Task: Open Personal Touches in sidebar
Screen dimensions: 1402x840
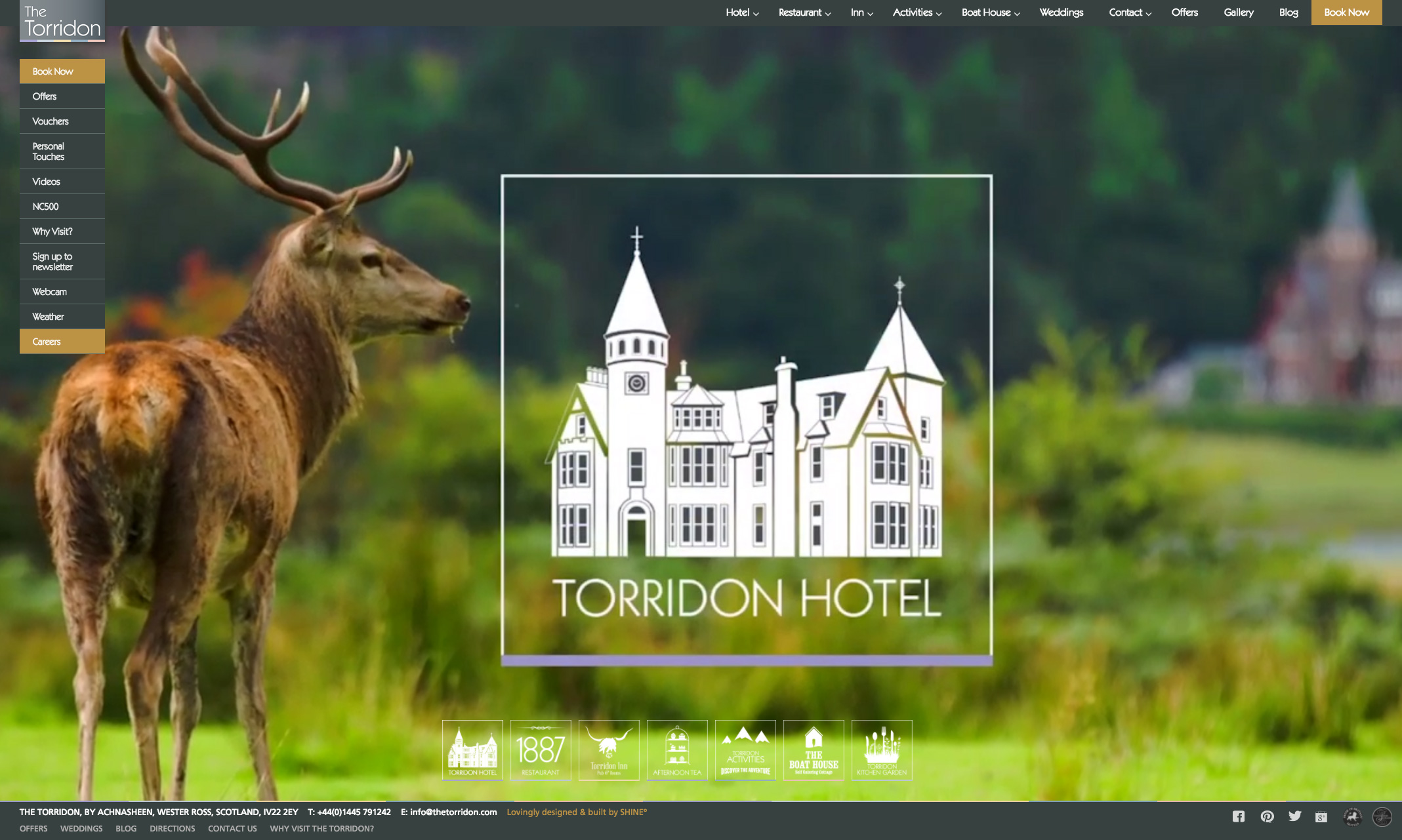Action: pos(62,151)
